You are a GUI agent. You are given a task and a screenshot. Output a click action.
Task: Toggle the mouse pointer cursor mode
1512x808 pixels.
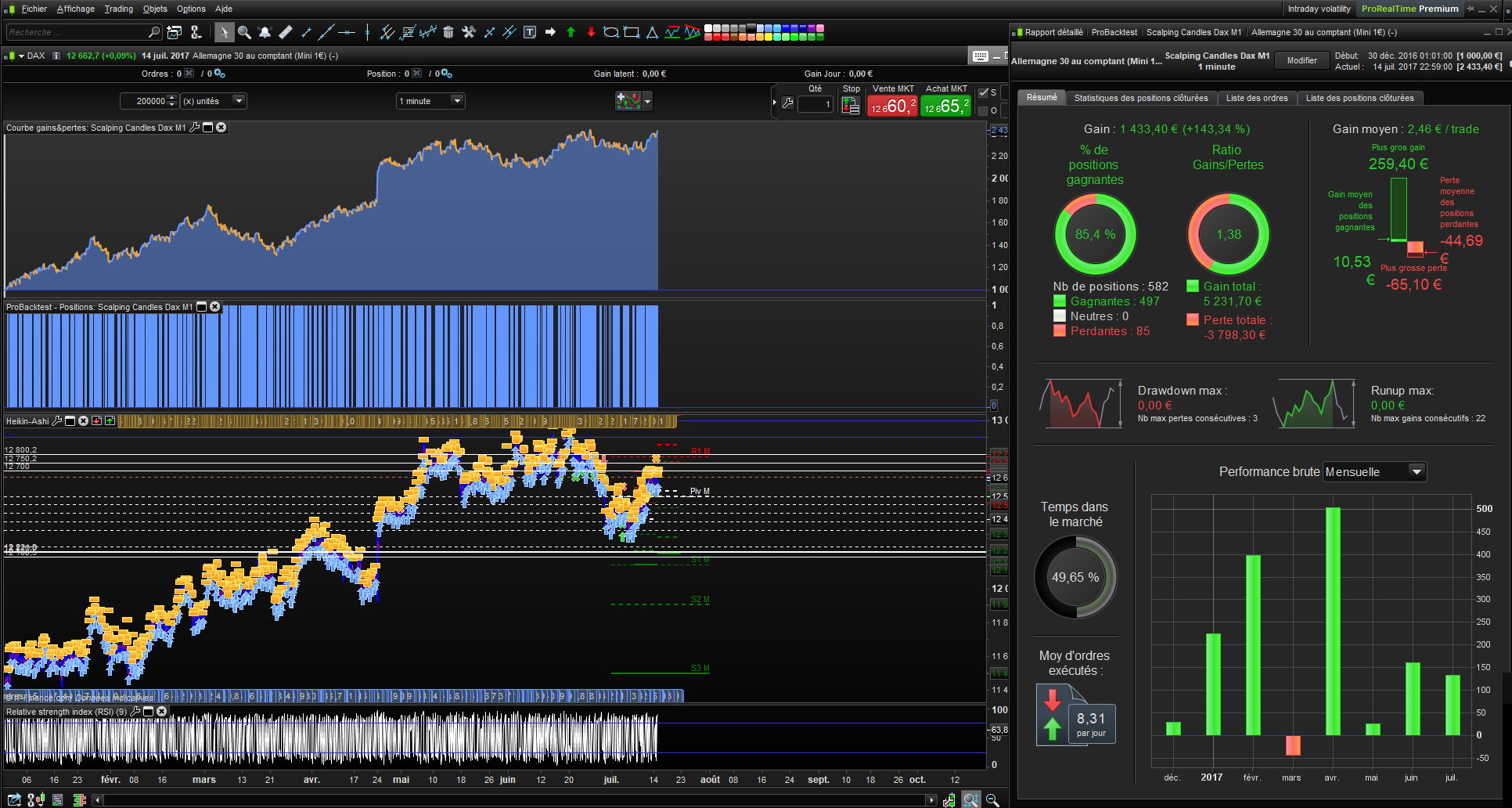(225, 32)
